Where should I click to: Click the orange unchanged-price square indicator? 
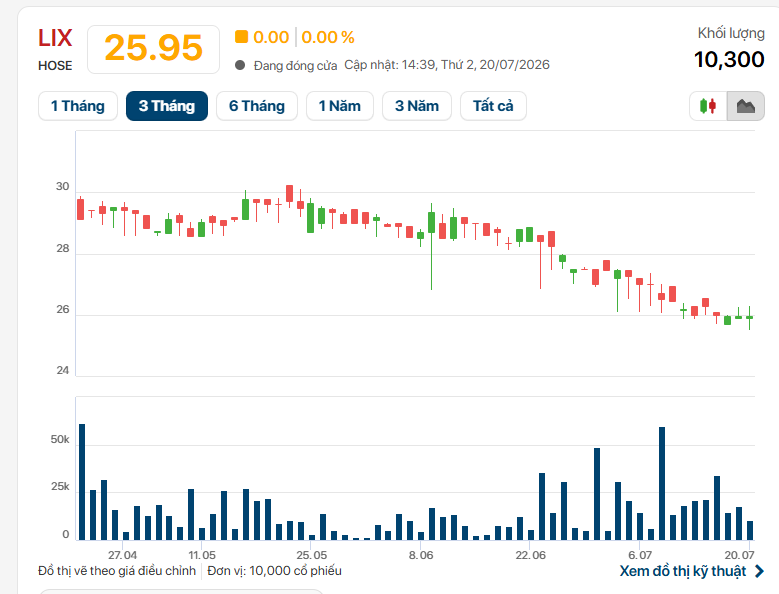point(241,37)
